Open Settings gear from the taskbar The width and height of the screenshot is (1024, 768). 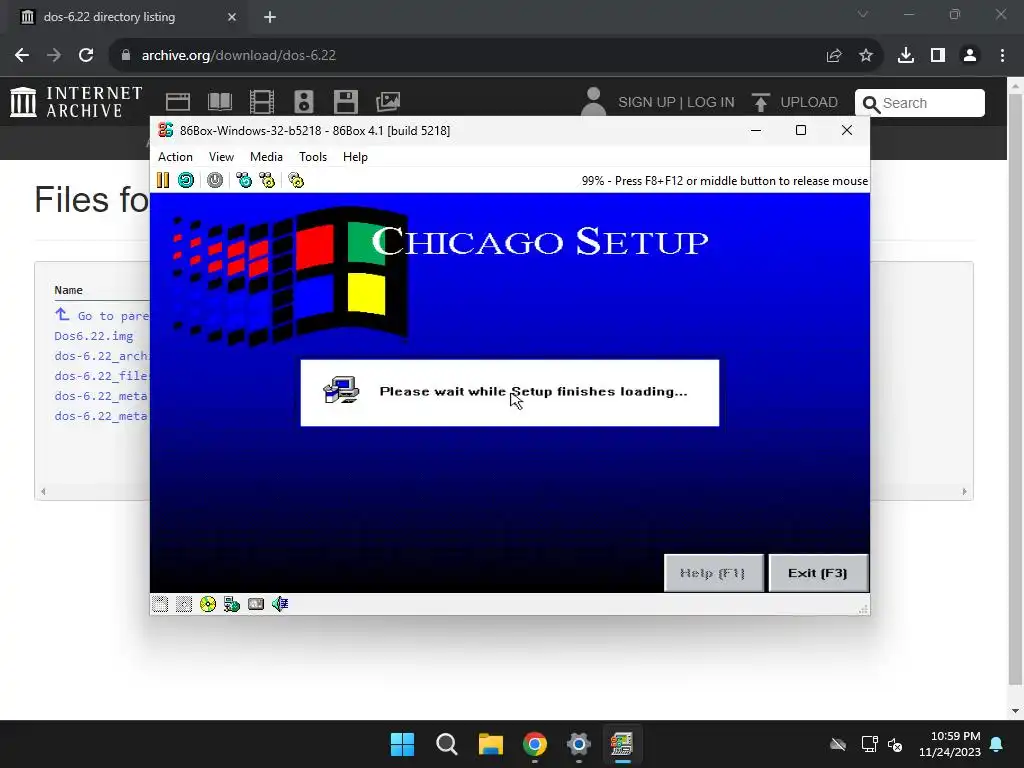(579, 744)
